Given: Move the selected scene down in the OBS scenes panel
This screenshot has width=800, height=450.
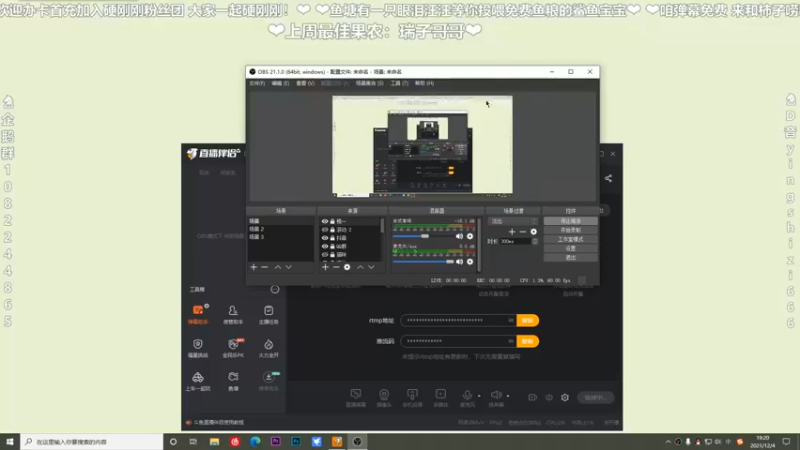Looking at the screenshot, I should click(x=289, y=267).
